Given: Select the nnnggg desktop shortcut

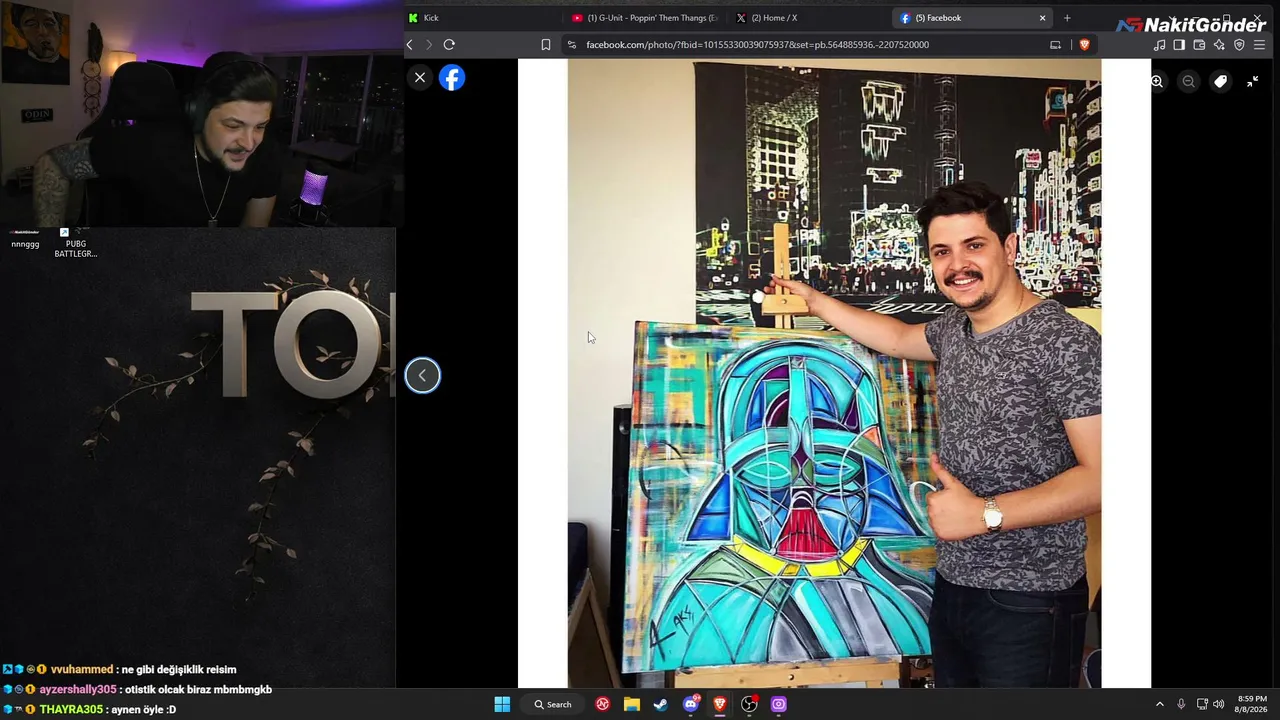Looking at the screenshot, I should 25,238.
